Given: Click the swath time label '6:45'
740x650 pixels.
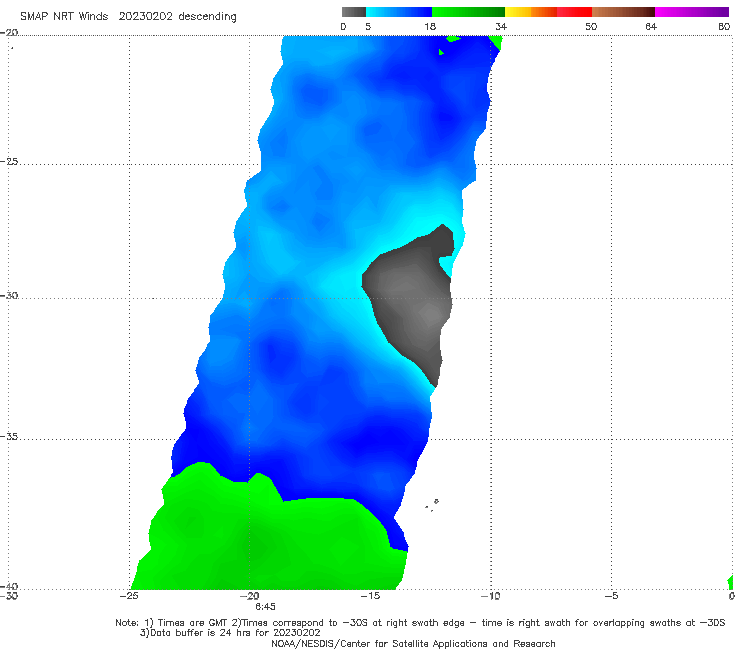Looking at the screenshot, I should pos(265,607).
